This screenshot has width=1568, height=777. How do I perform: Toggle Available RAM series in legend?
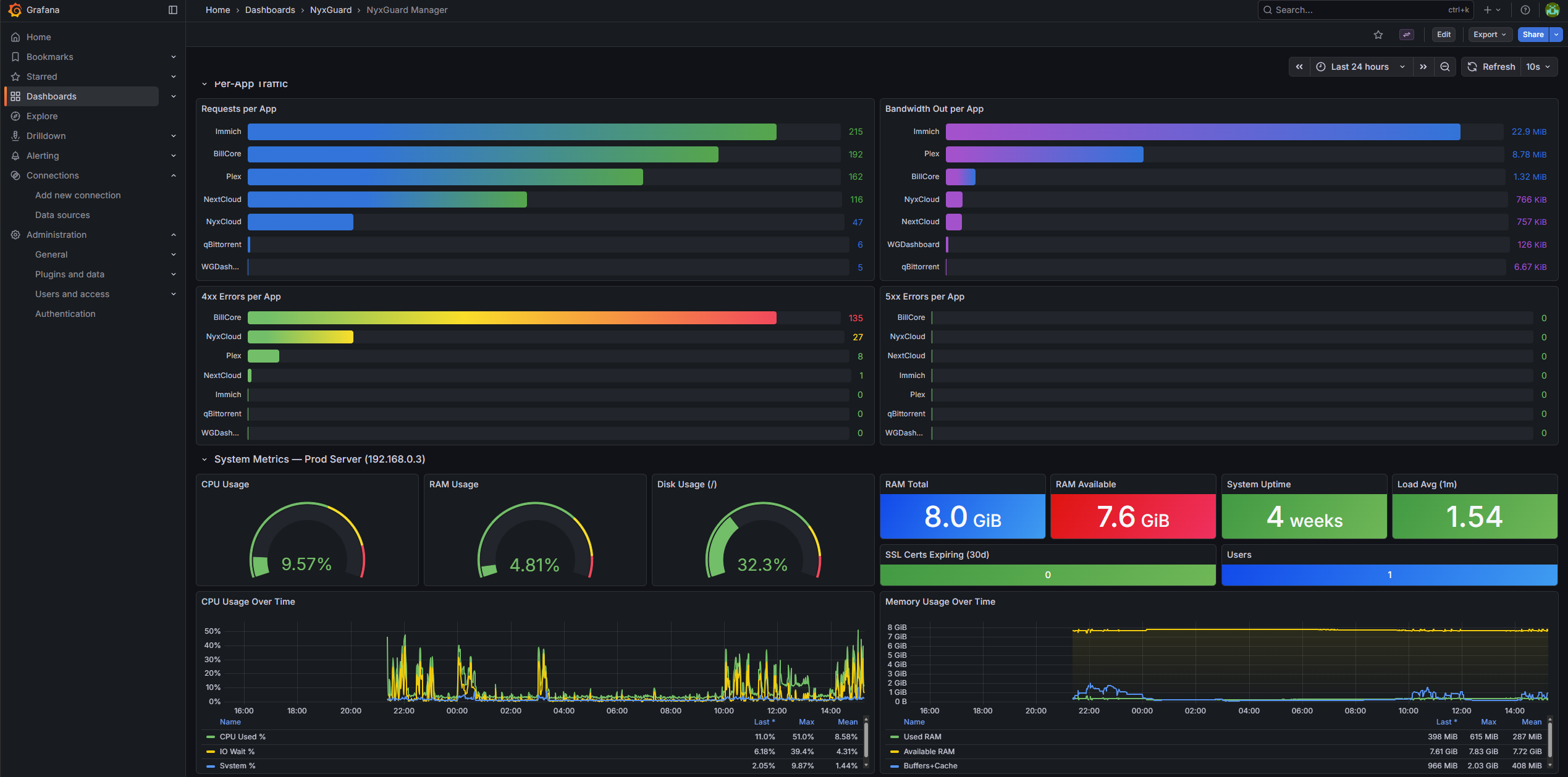click(929, 752)
